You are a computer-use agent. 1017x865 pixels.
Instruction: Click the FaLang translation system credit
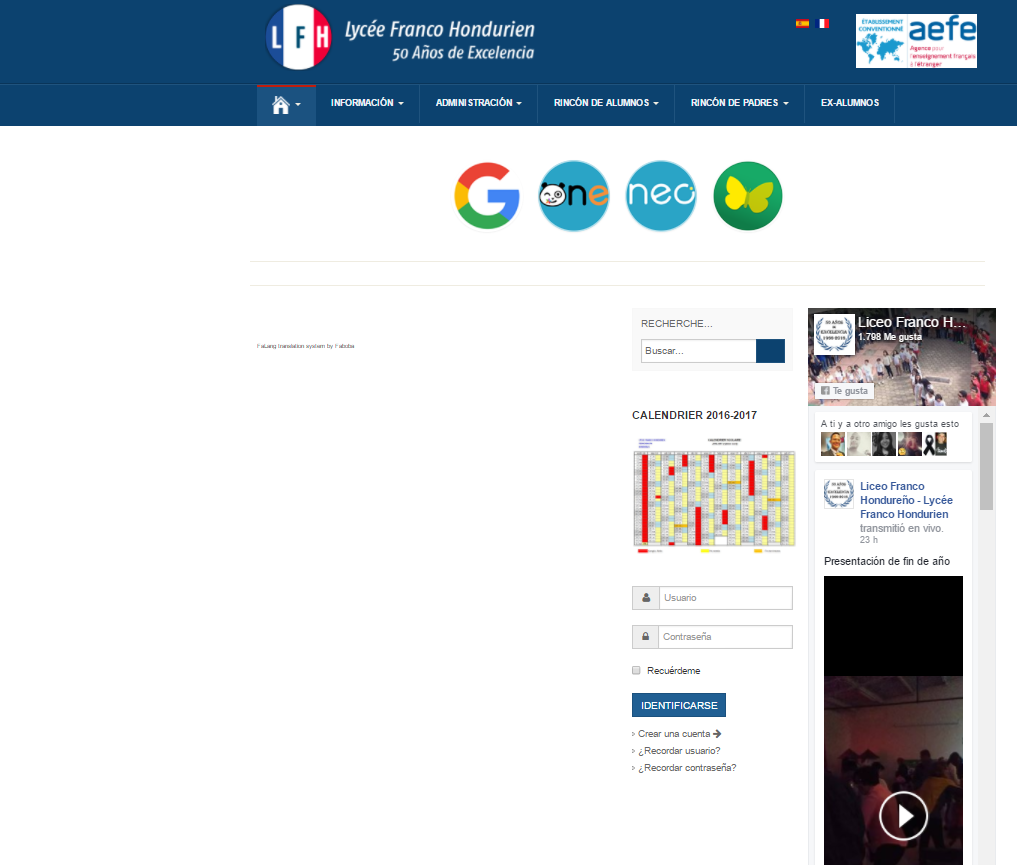tap(305, 346)
